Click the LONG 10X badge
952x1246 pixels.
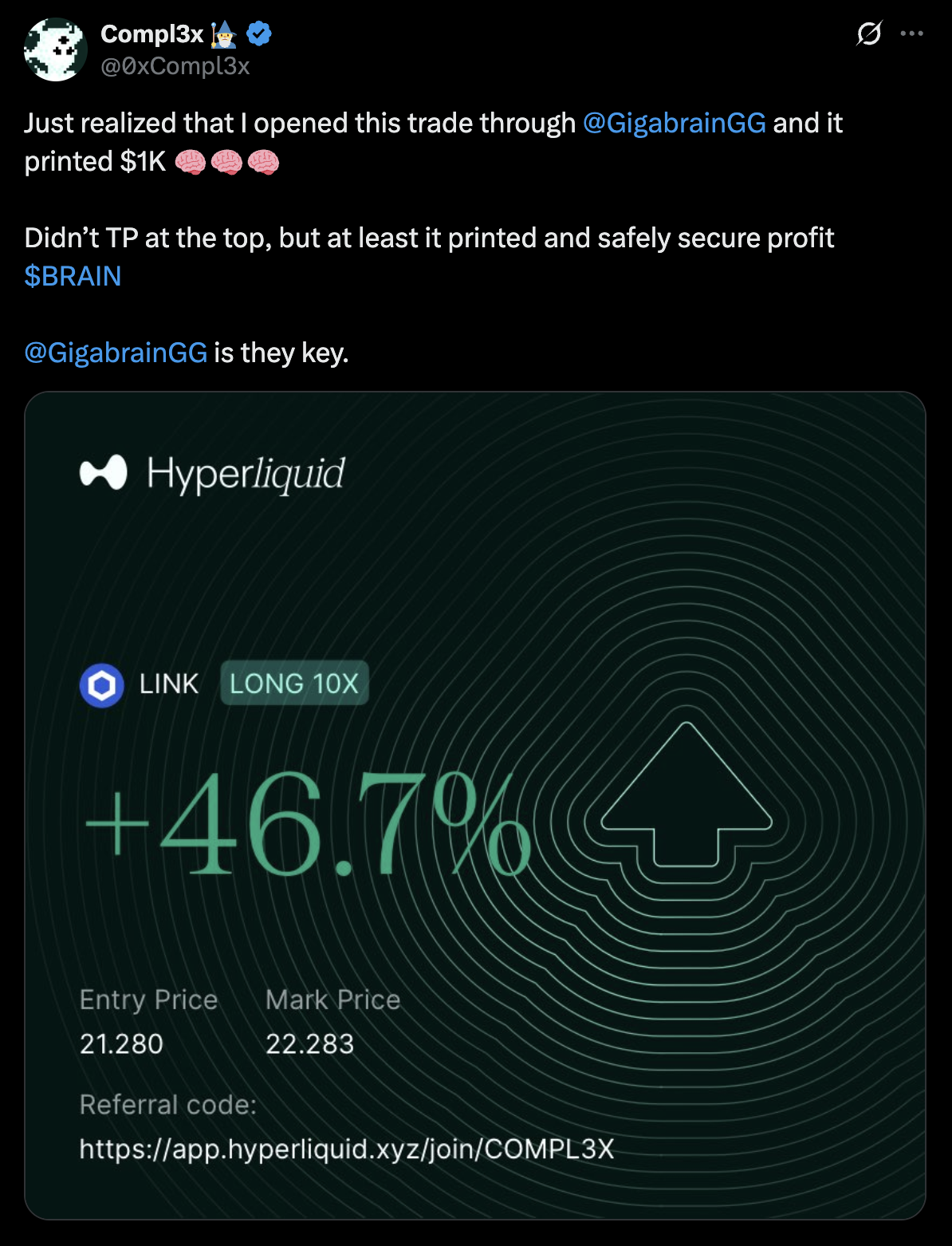pyautogui.click(x=294, y=683)
